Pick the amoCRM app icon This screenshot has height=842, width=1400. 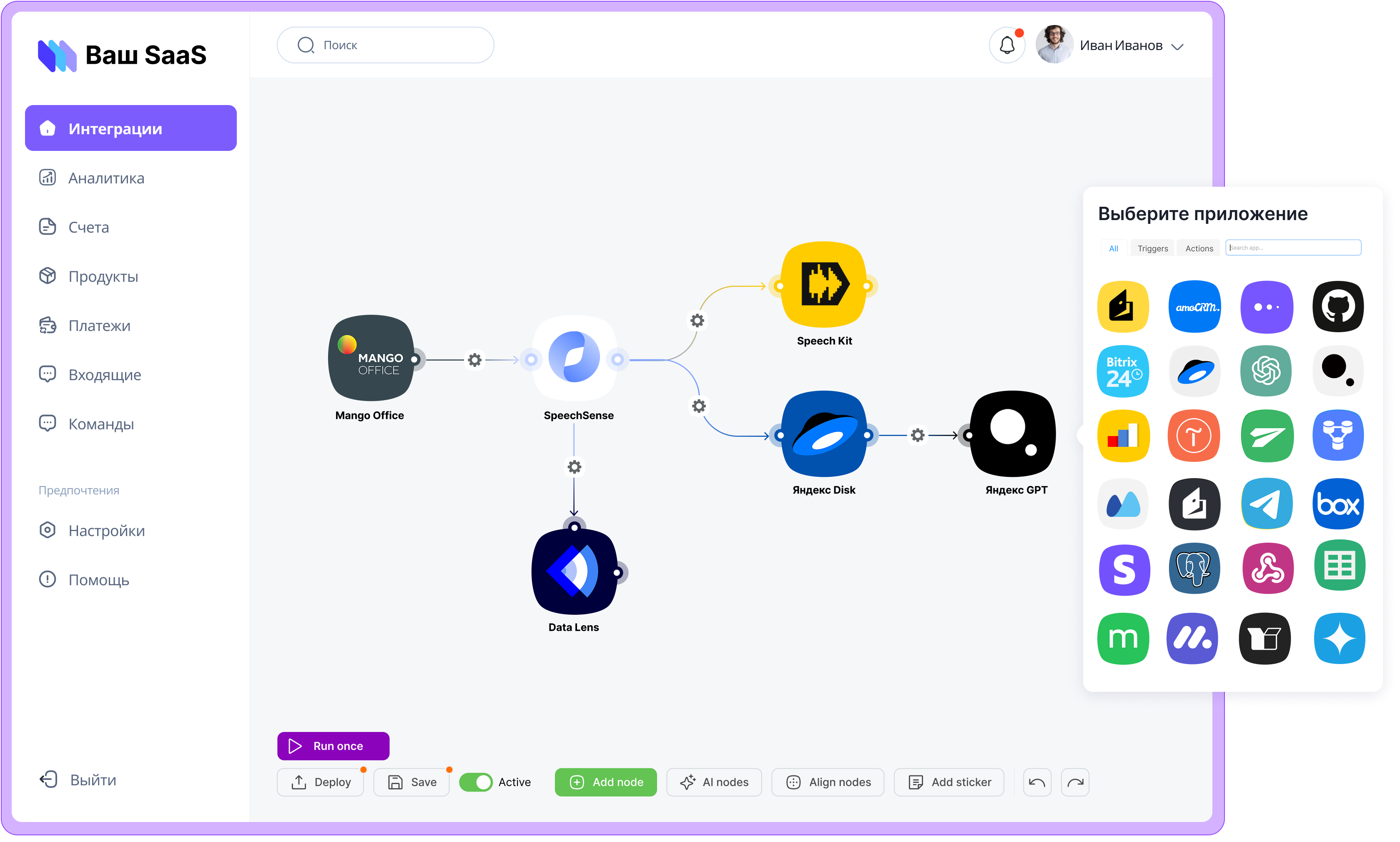click(x=1194, y=306)
